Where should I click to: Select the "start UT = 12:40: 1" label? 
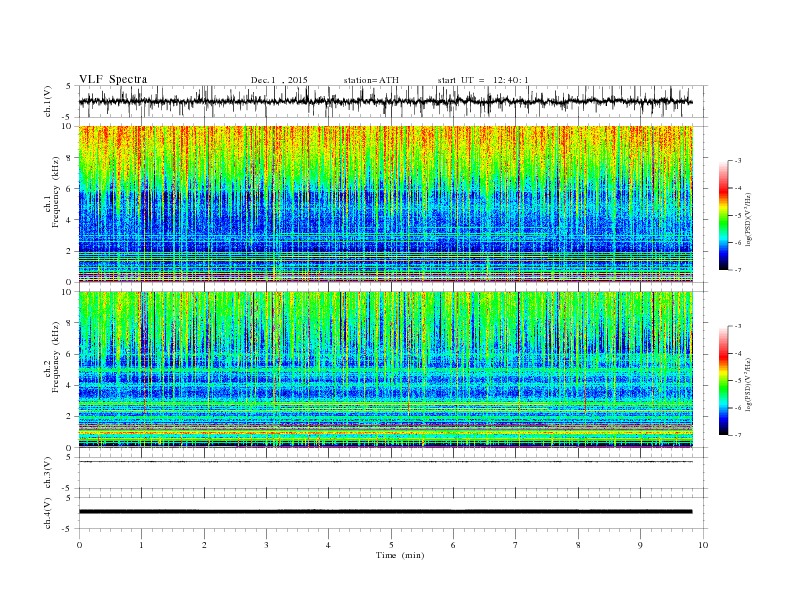[483, 80]
